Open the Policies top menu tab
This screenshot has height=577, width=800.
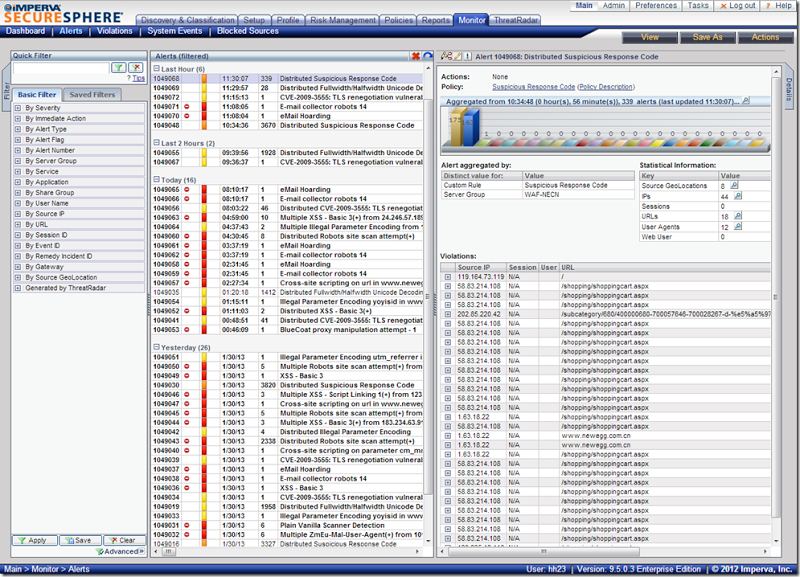(x=400, y=19)
